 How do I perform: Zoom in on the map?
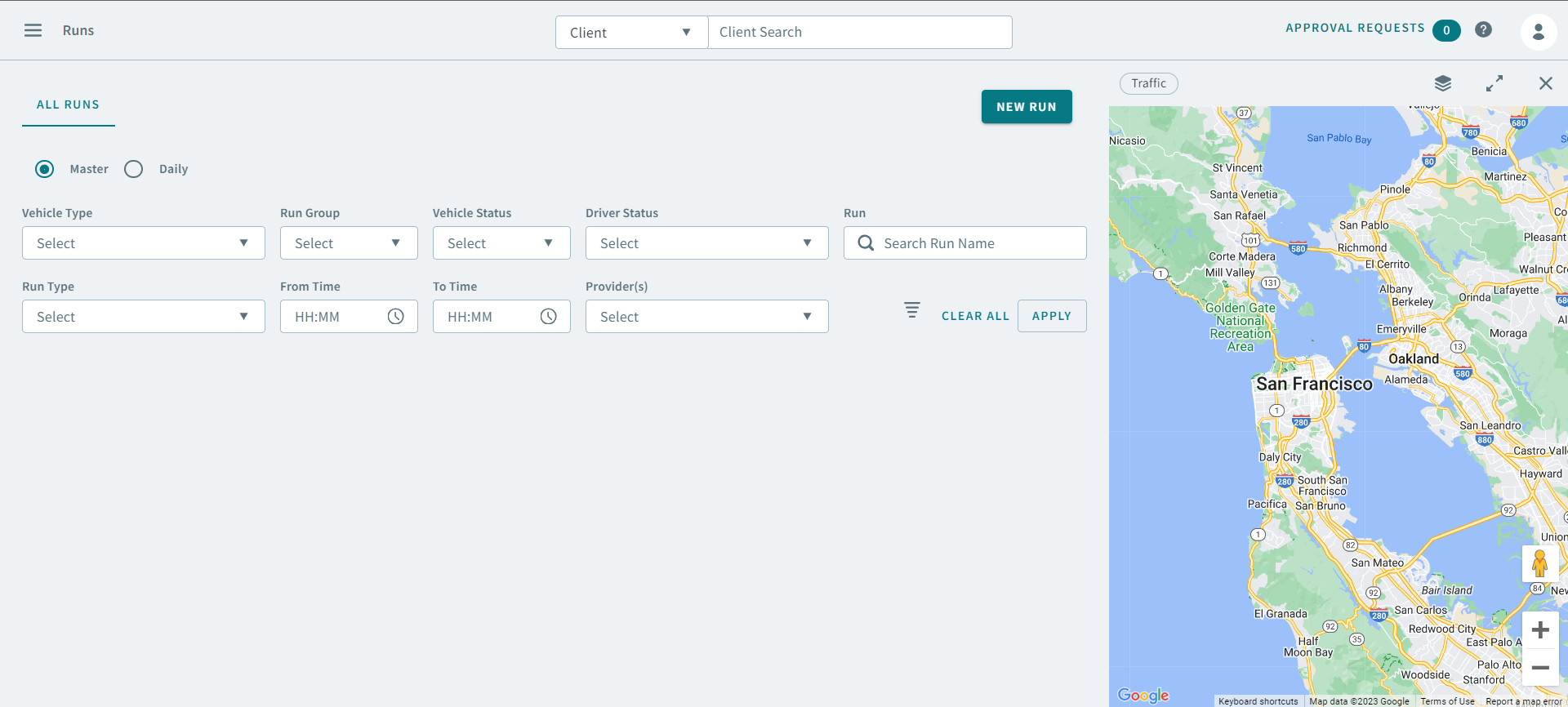coord(1539,630)
